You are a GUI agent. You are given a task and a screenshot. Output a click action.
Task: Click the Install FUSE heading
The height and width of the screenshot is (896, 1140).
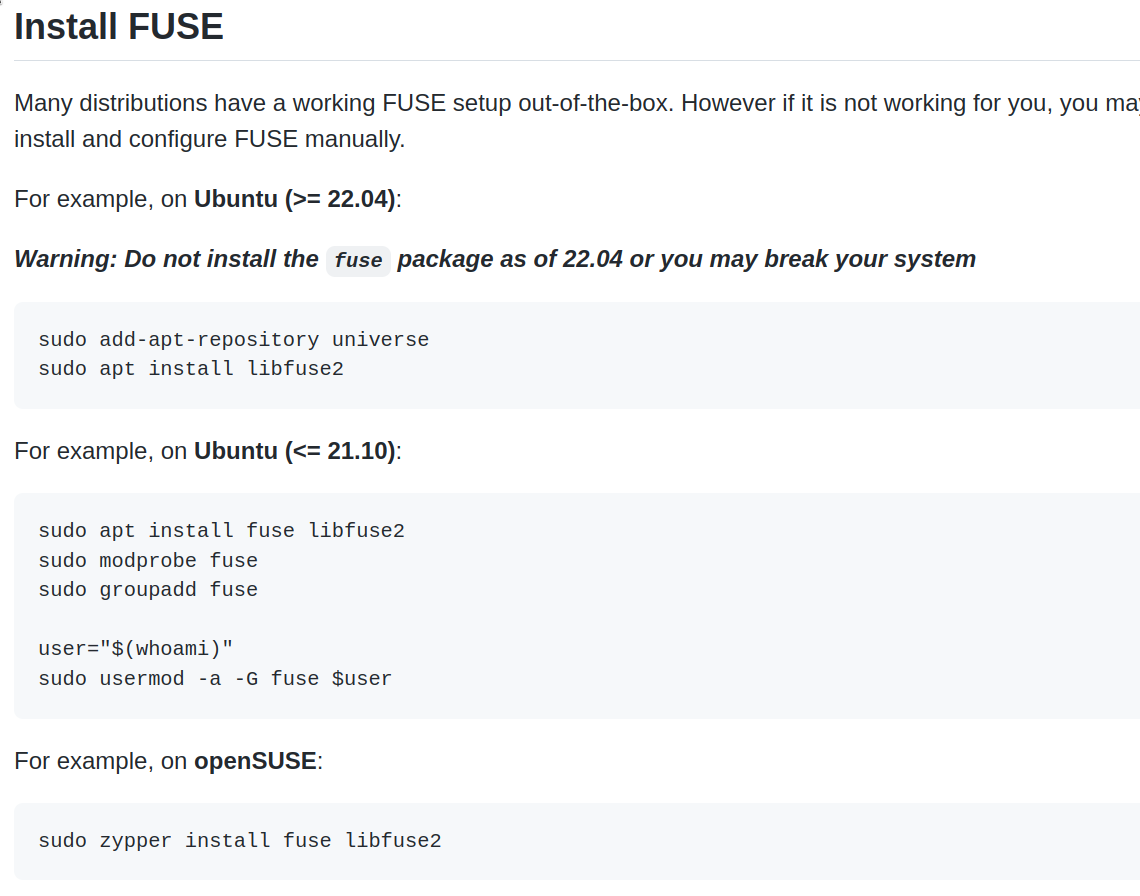click(118, 27)
